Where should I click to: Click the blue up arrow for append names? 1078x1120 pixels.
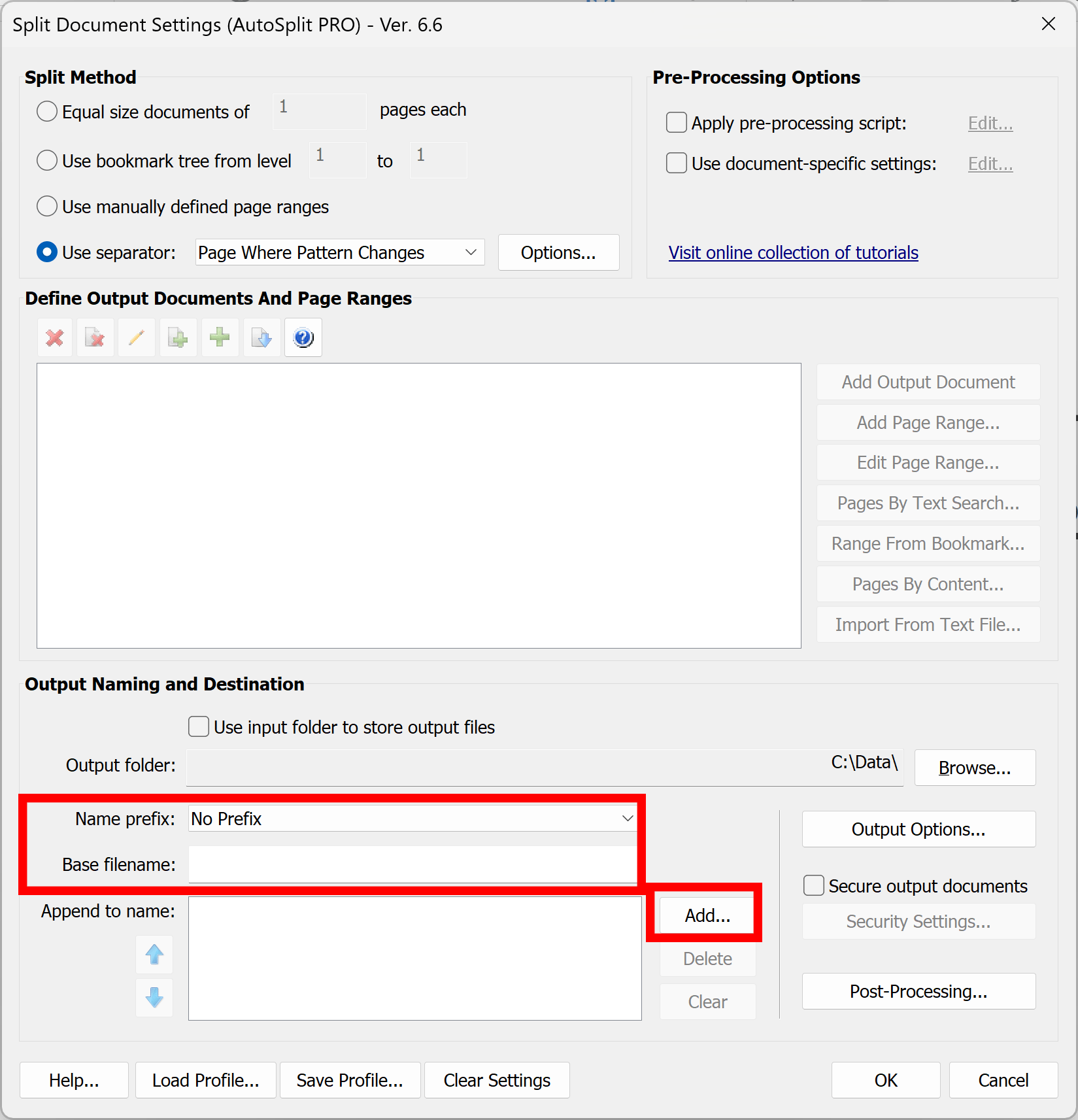pyautogui.click(x=154, y=955)
